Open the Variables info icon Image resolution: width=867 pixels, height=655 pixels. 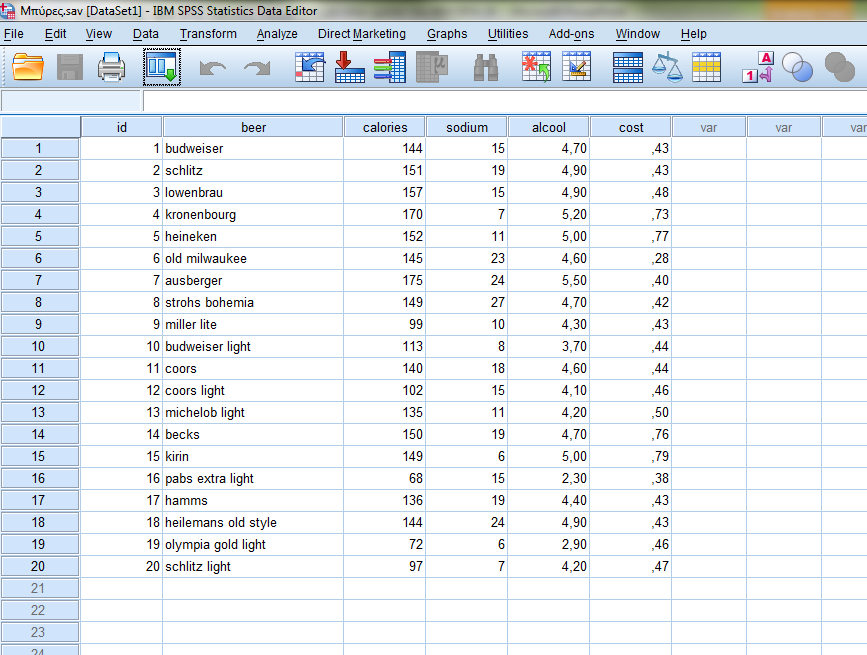tap(390, 67)
